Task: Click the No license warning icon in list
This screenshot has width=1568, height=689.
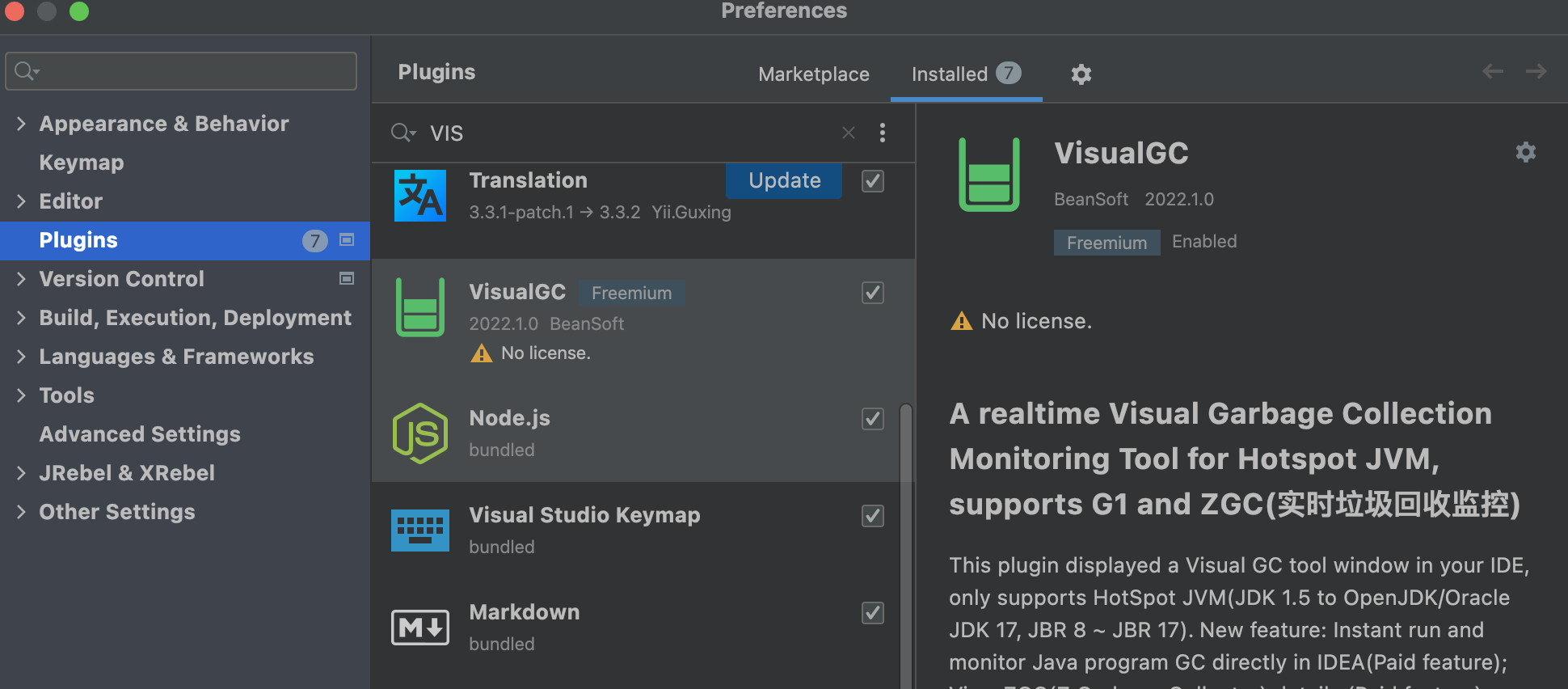Action: pos(482,353)
